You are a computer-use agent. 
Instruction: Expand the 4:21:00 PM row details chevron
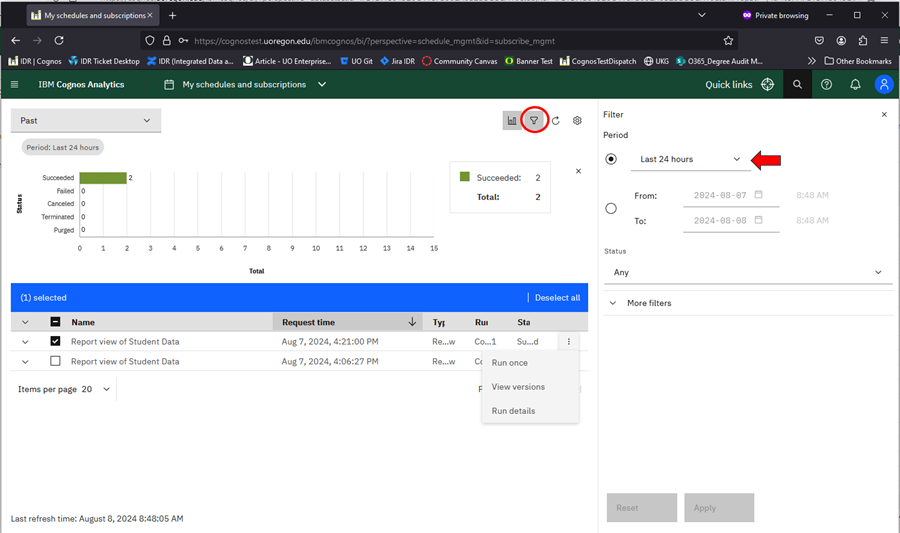25,342
